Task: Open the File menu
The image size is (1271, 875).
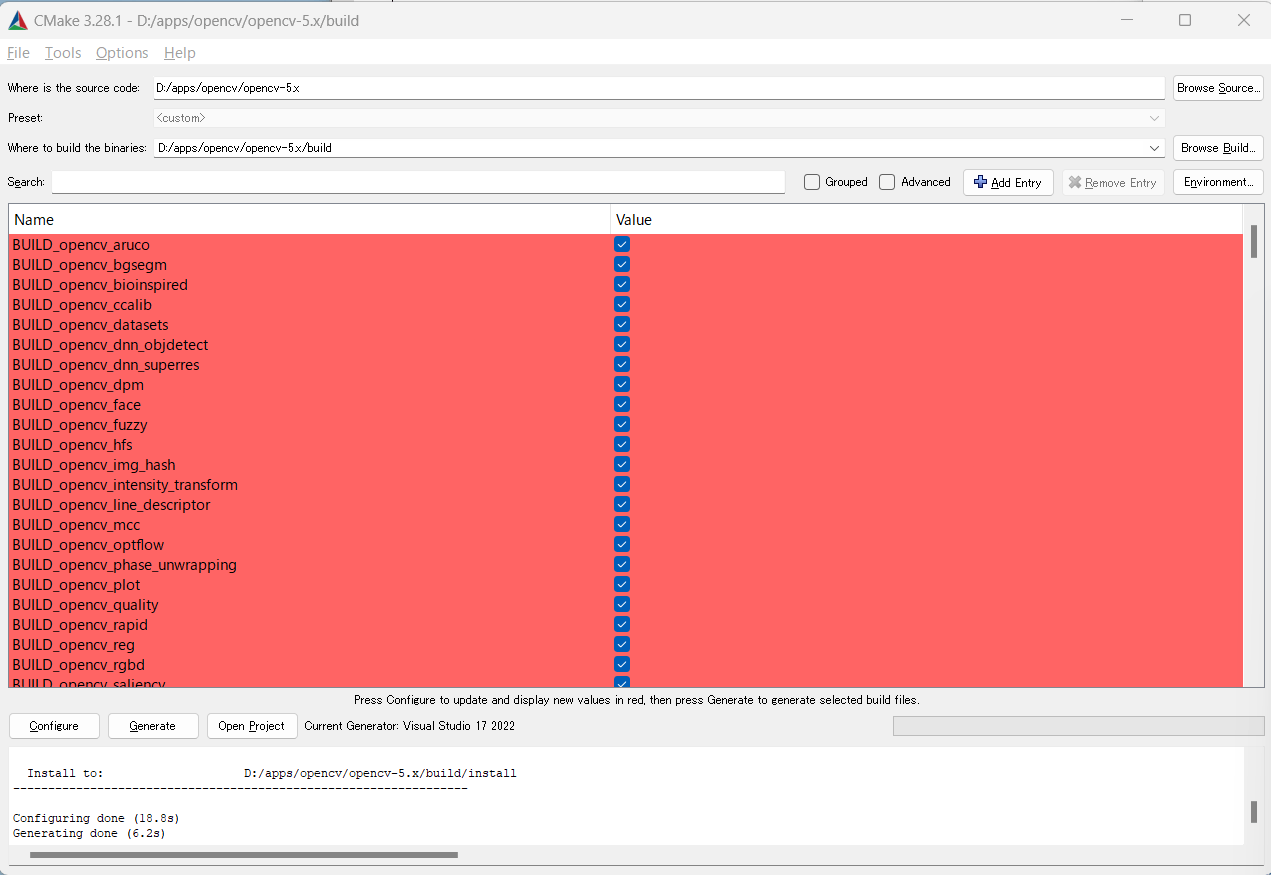Action: 18,53
